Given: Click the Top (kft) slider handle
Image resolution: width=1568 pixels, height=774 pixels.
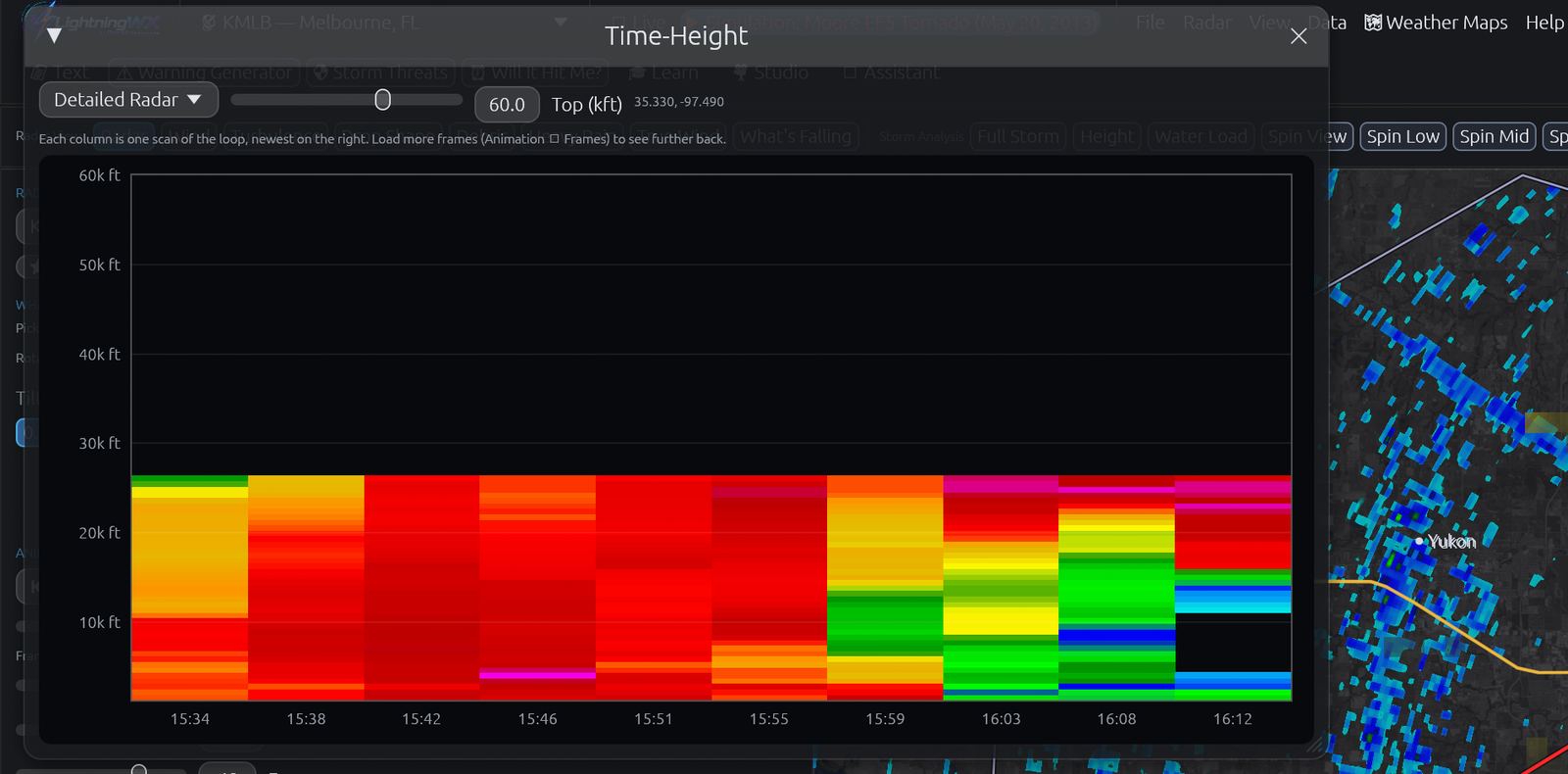Looking at the screenshot, I should 383,100.
